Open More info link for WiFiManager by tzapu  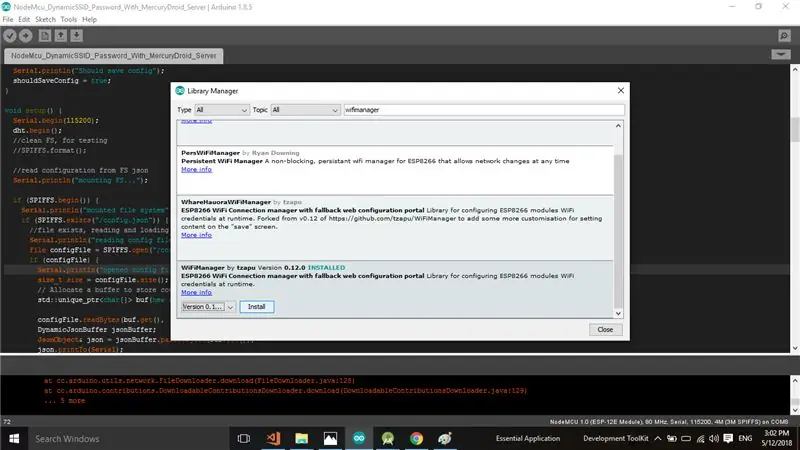click(x=196, y=292)
